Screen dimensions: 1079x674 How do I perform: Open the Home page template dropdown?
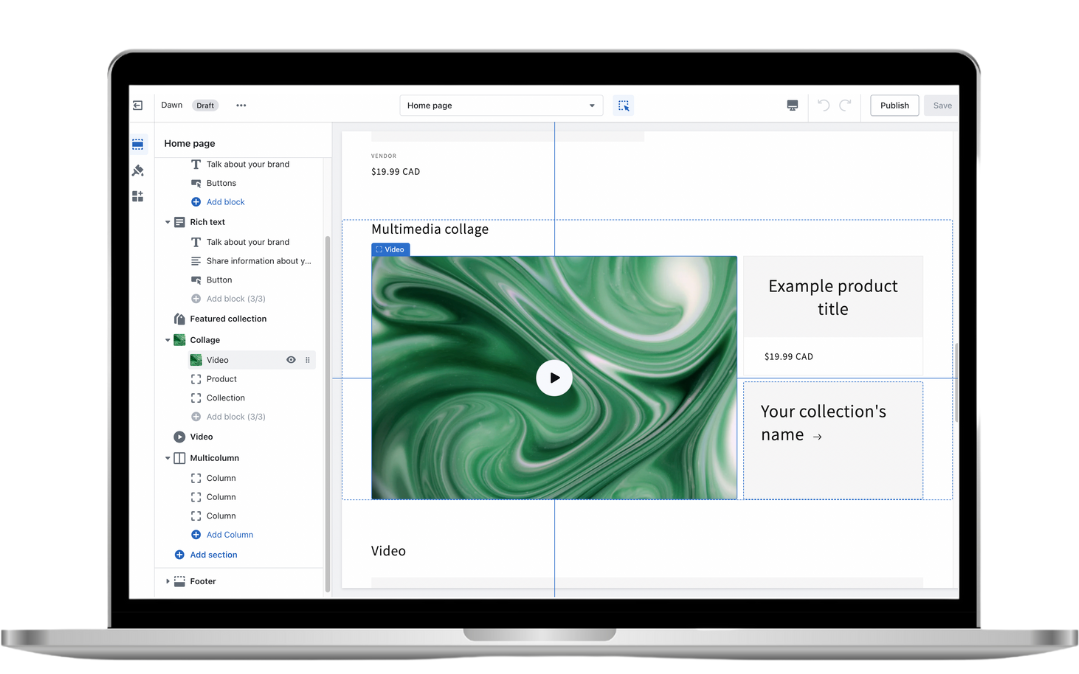tap(501, 105)
